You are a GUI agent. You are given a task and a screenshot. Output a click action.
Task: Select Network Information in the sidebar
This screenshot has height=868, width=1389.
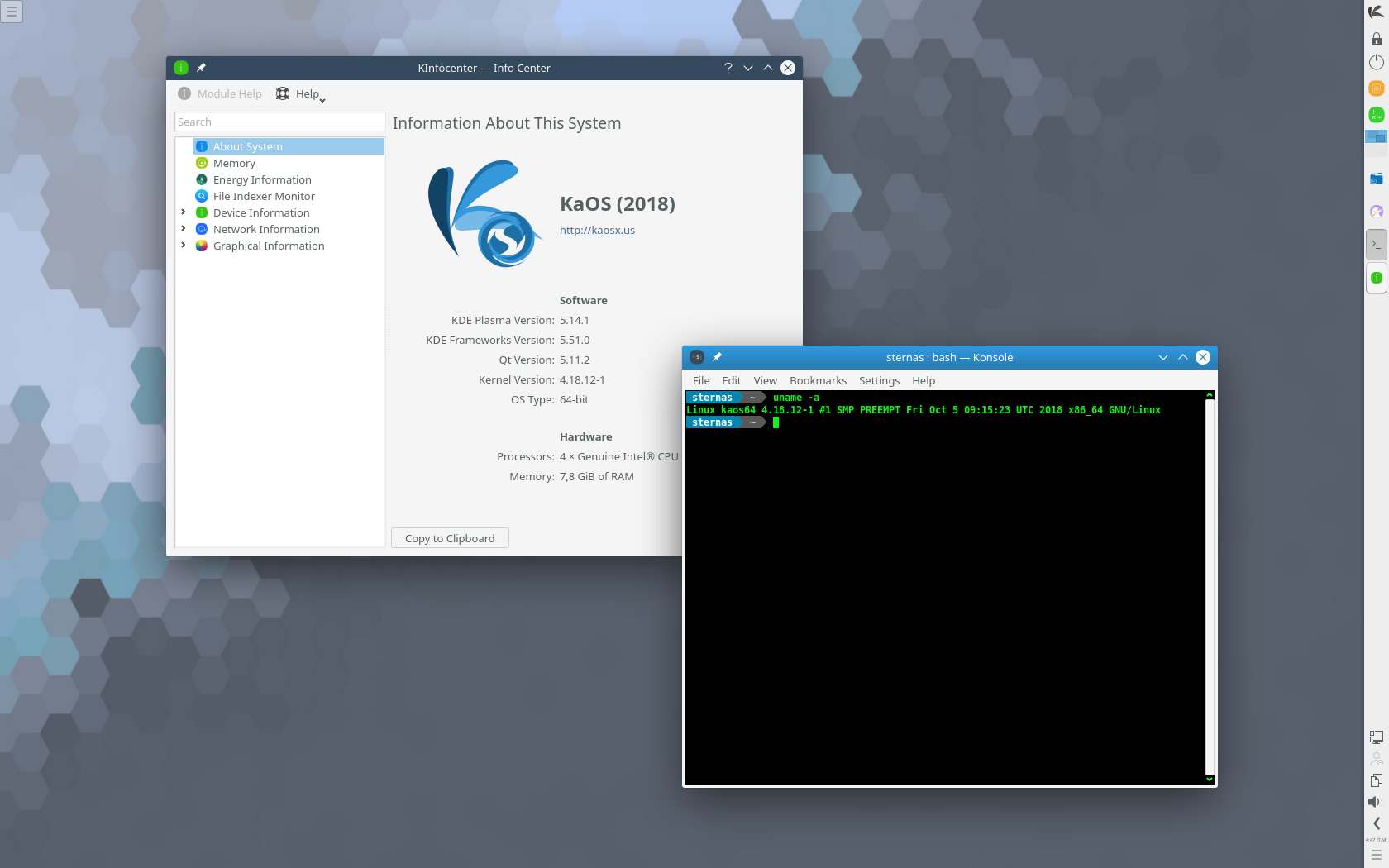coord(289,229)
